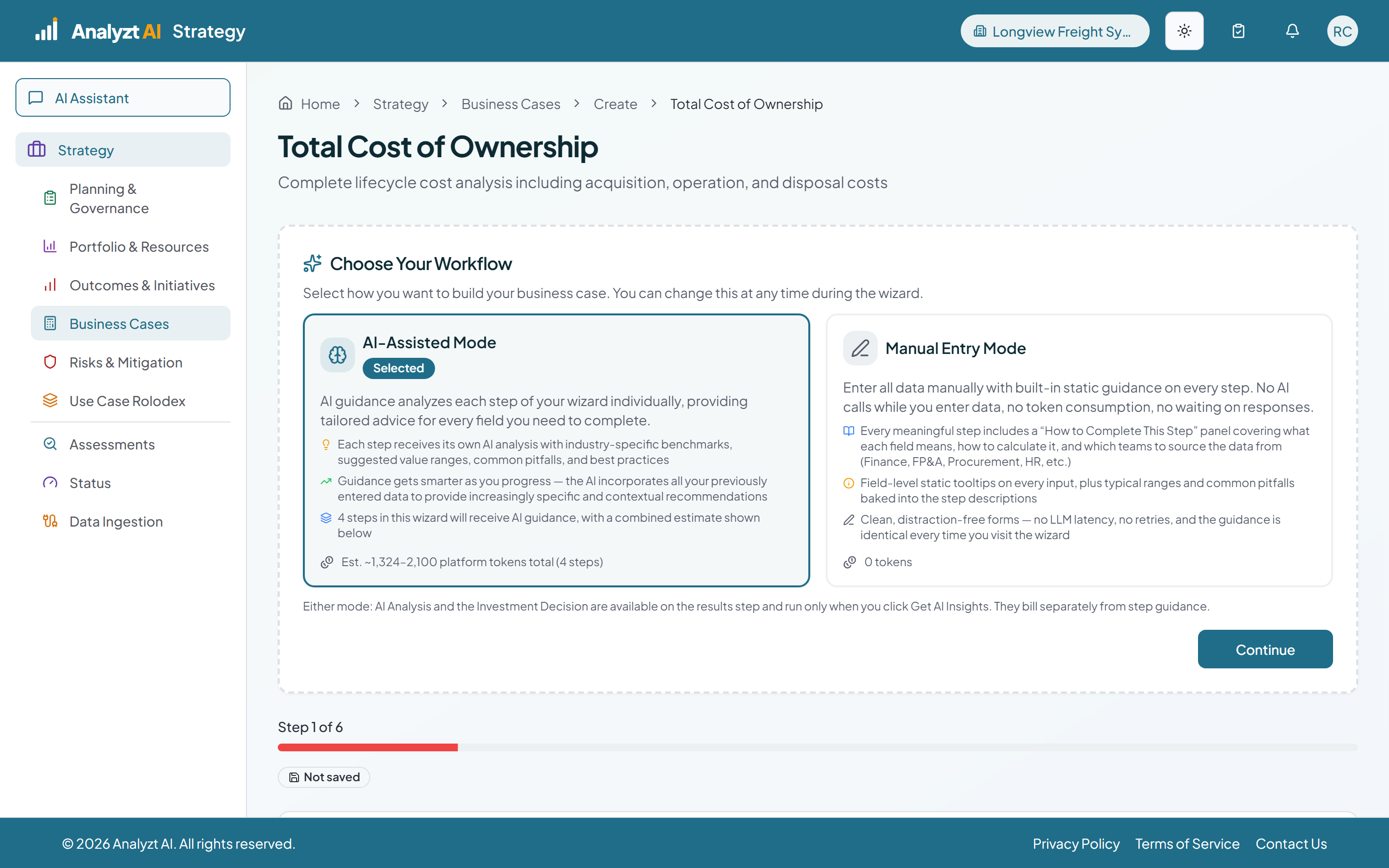Image resolution: width=1389 pixels, height=868 pixels.
Task: Select the Manual Entry Mode card
Action: pyautogui.click(x=1078, y=450)
